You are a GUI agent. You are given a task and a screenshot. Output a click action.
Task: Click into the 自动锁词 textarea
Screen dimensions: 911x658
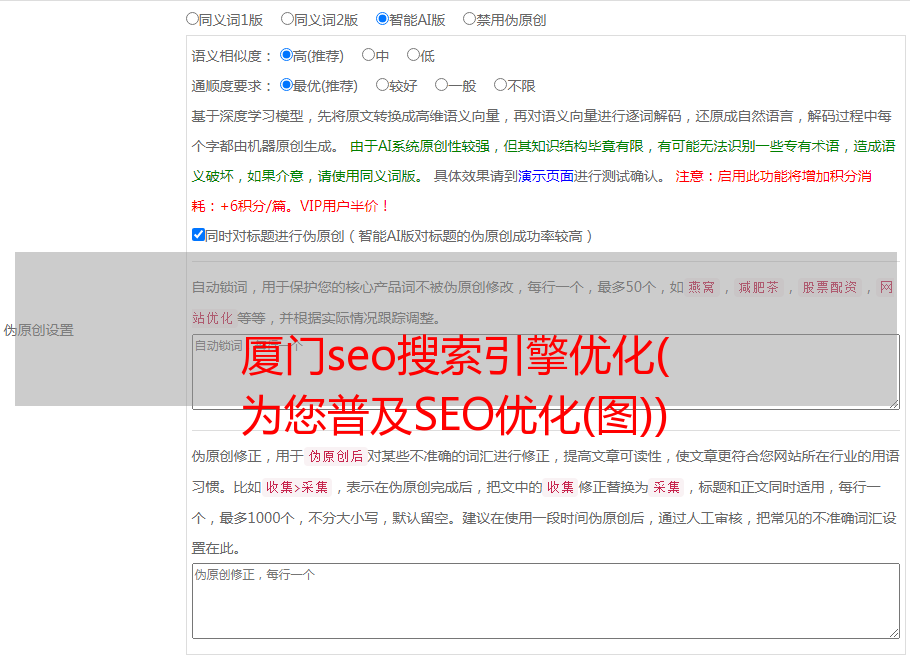[546, 372]
